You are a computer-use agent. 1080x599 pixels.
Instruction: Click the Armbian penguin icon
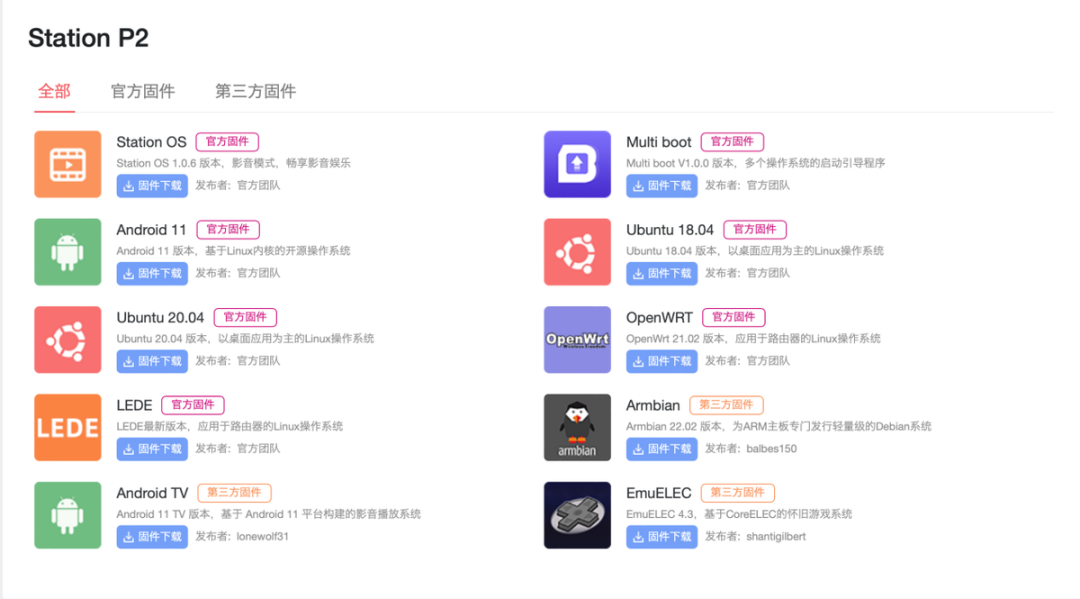(x=577, y=427)
